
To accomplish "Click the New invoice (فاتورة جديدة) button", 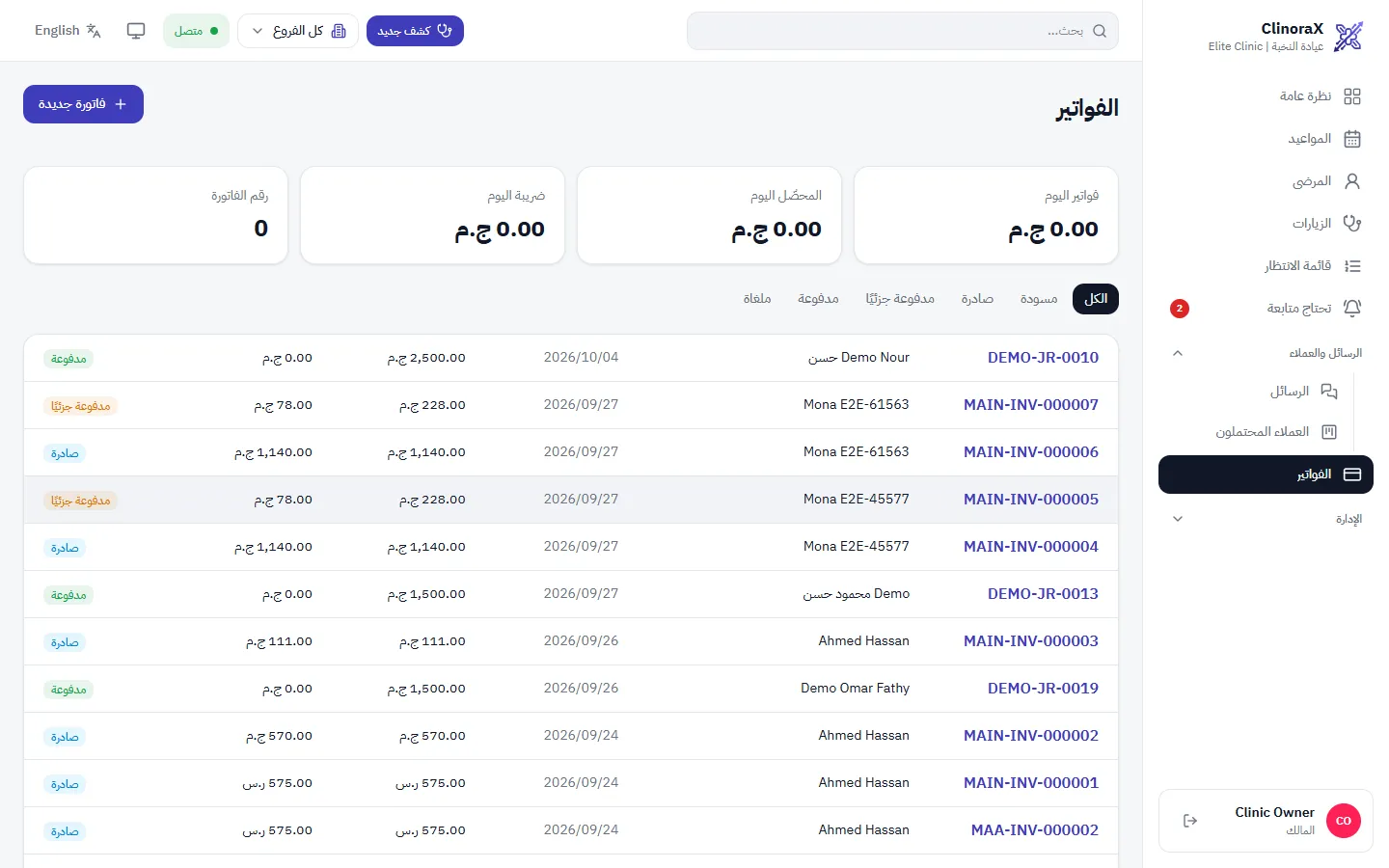I will pyautogui.click(x=83, y=104).
